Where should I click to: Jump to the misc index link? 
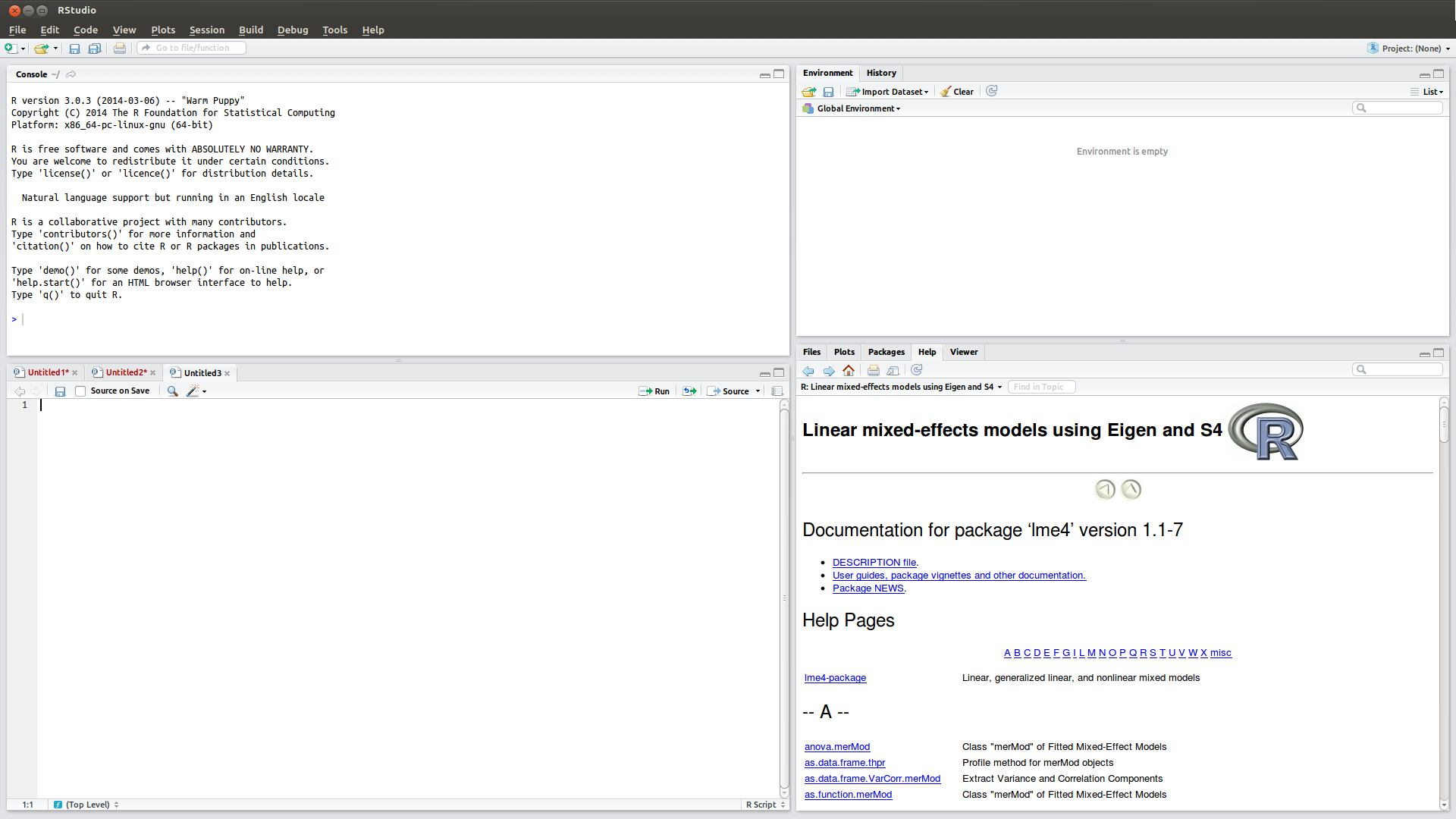(1221, 653)
